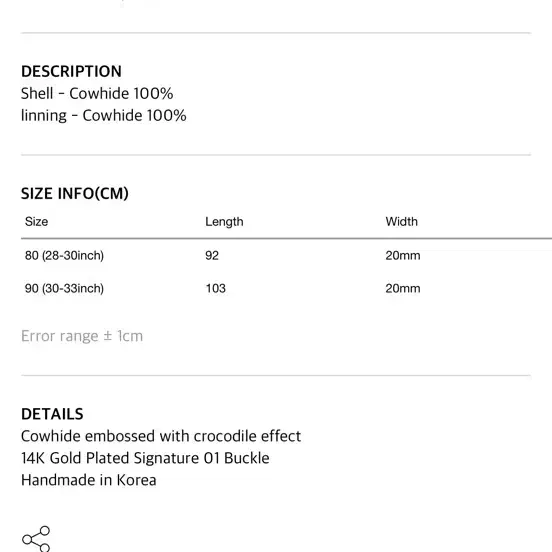Click the Width column header
Screen dimensions: 552x552
401,222
